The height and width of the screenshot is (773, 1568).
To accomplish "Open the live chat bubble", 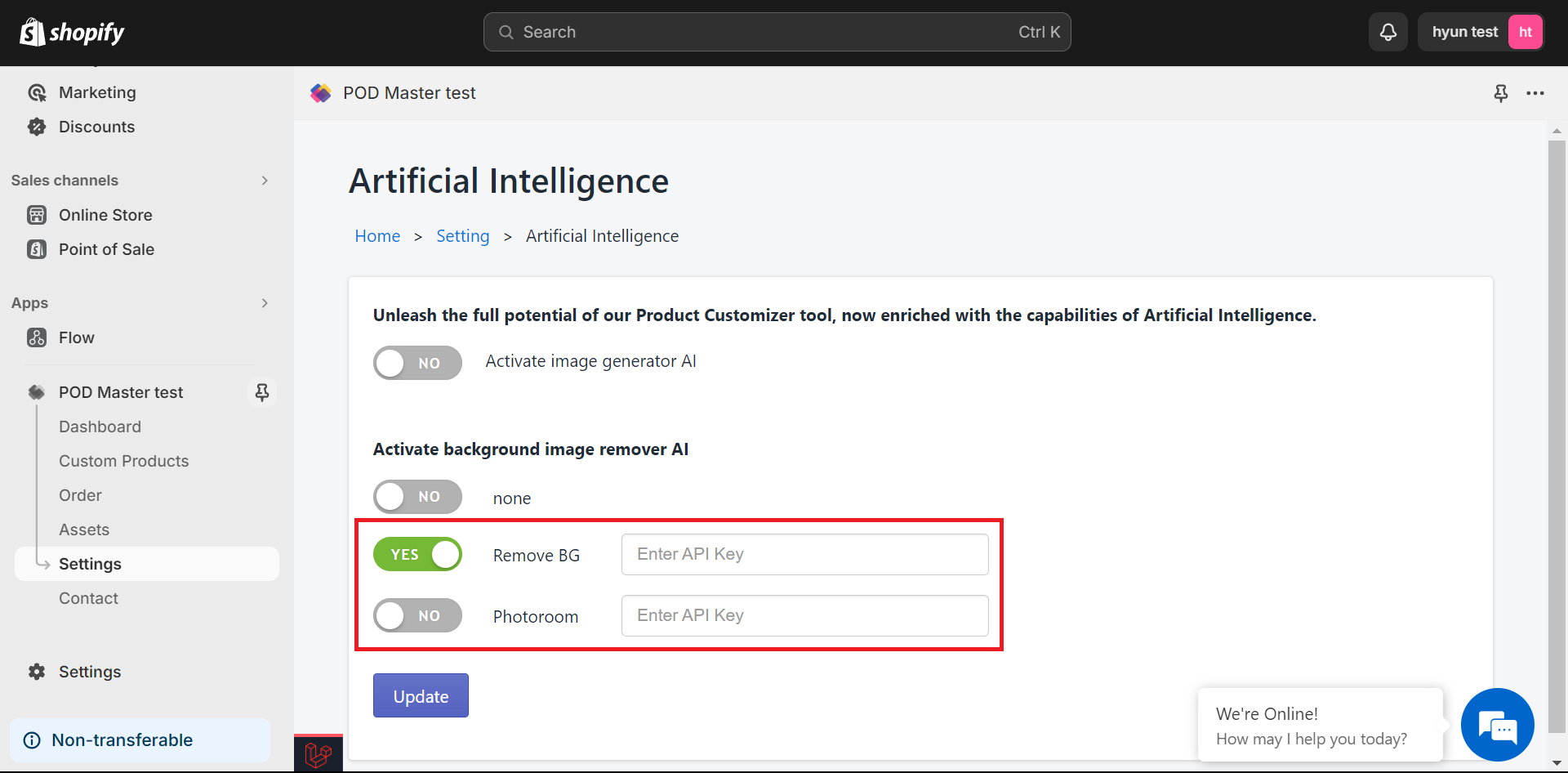I will pyautogui.click(x=1497, y=725).
